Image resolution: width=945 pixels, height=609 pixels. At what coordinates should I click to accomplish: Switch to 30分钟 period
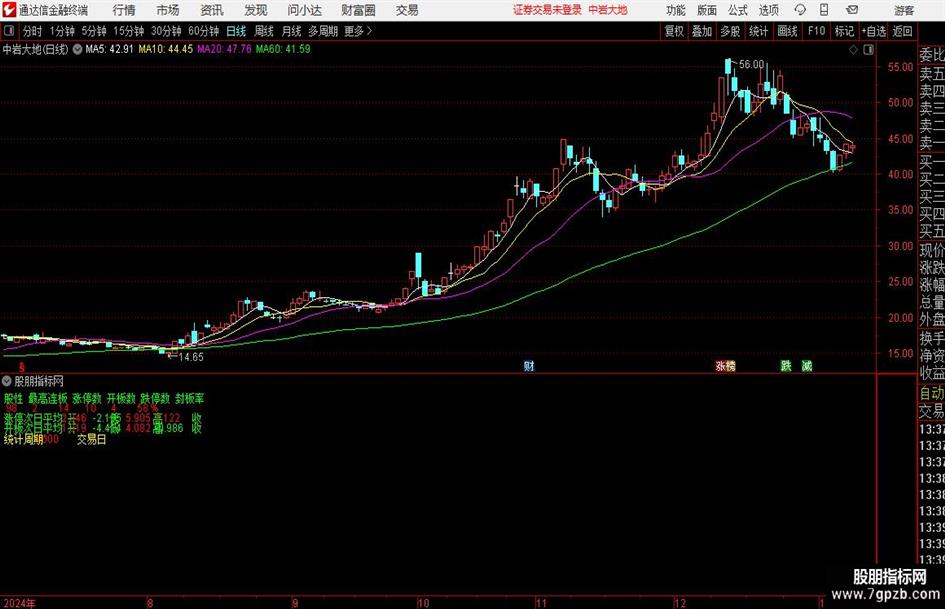pos(166,31)
